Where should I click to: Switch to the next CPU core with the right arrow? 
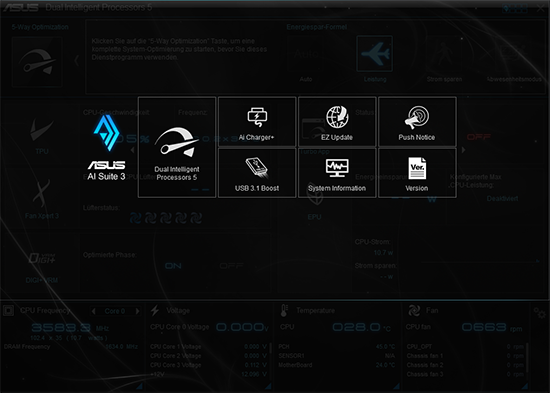[138, 311]
